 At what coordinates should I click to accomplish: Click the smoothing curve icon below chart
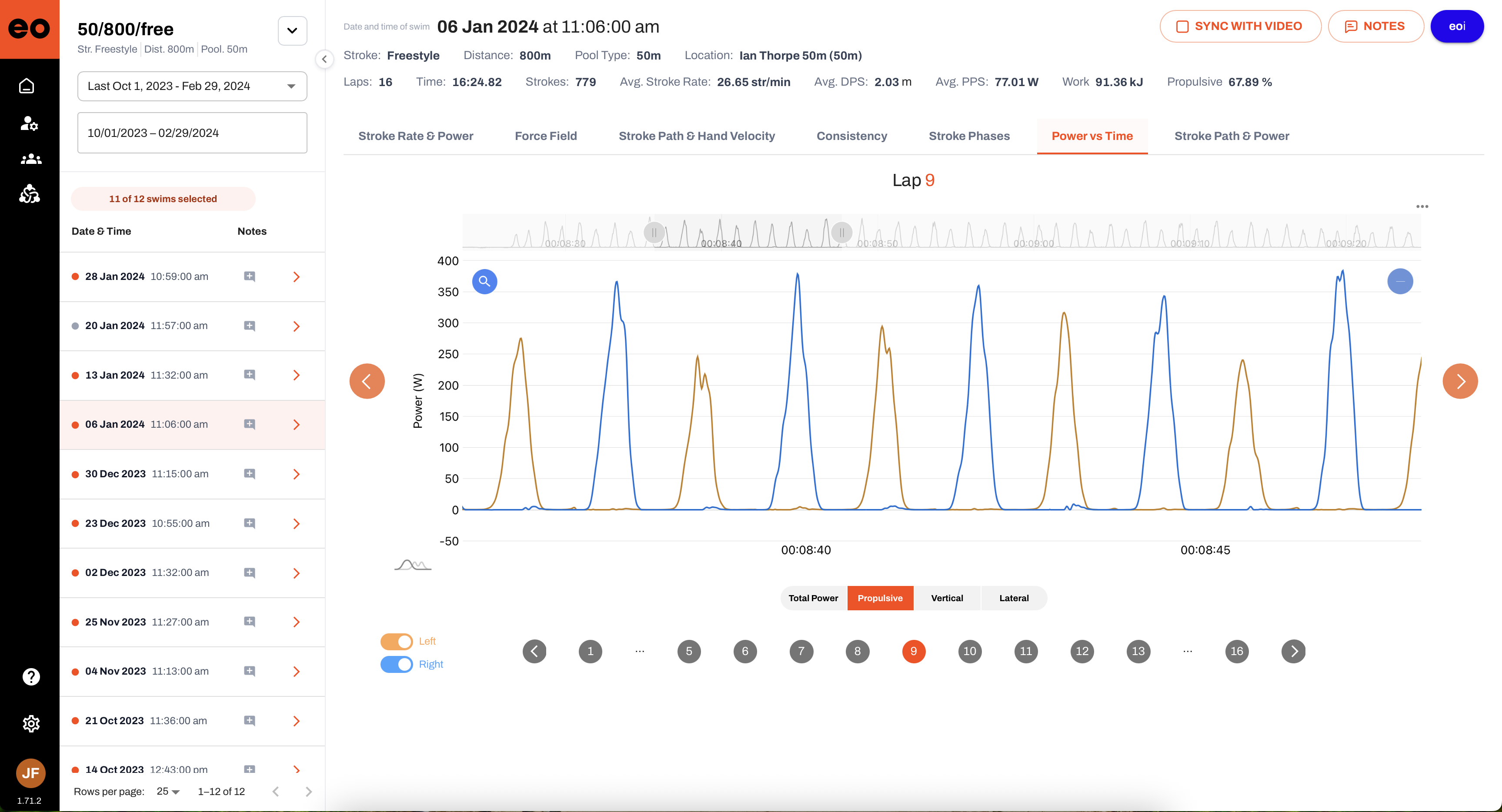tap(412, 564)
